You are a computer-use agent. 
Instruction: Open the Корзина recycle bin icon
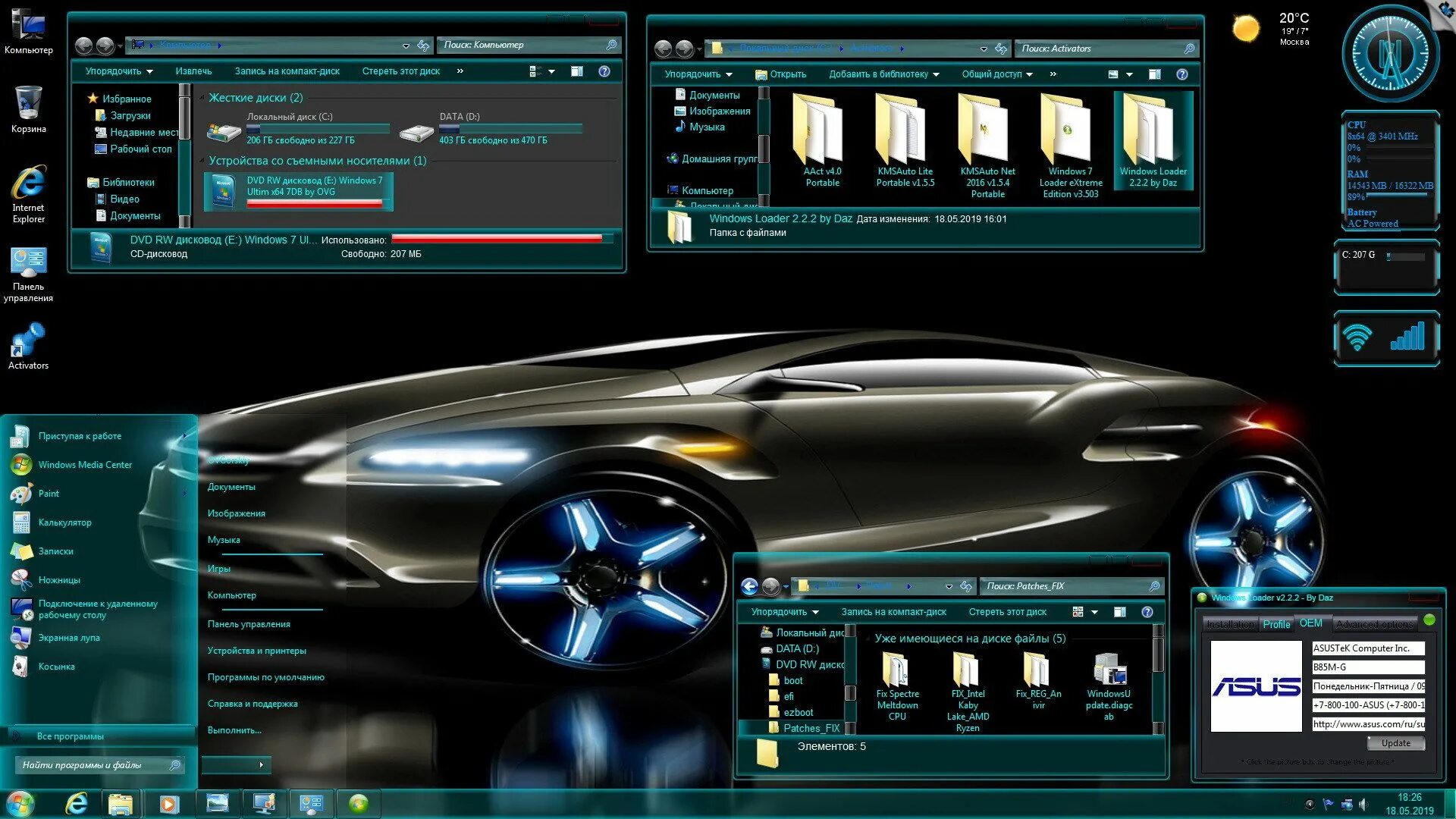(x=29, y=109)
